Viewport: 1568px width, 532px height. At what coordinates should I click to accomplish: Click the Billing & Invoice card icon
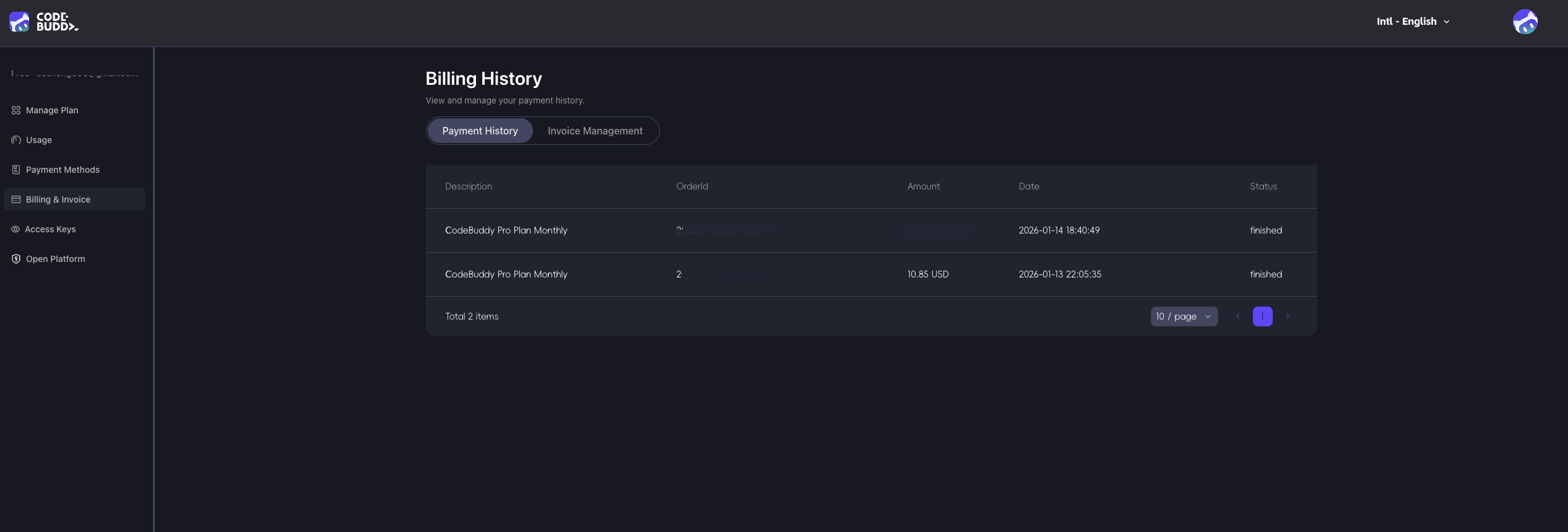coord(16,199)
